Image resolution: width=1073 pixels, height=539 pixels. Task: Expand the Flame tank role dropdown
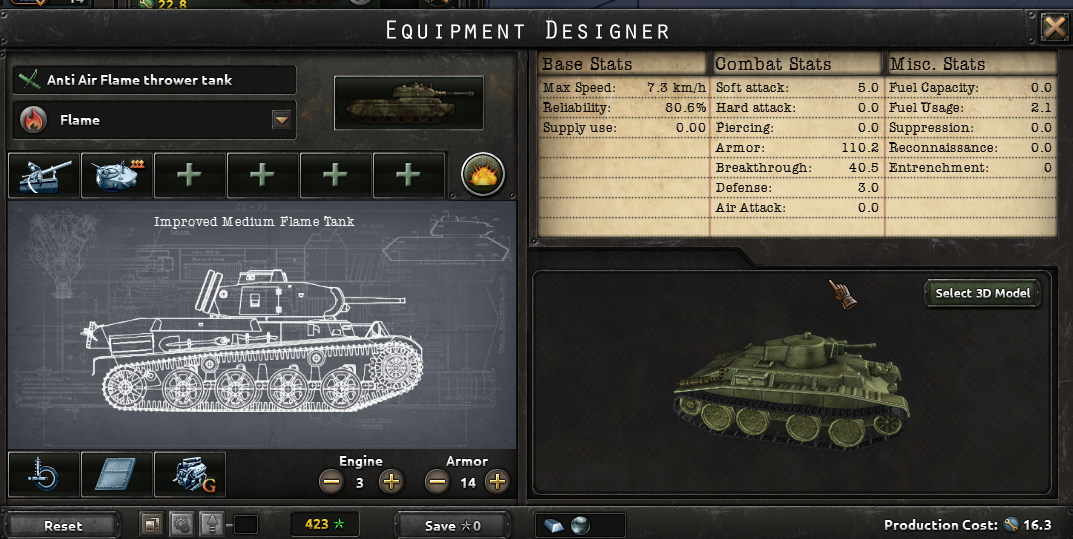[x=281, y=120]
